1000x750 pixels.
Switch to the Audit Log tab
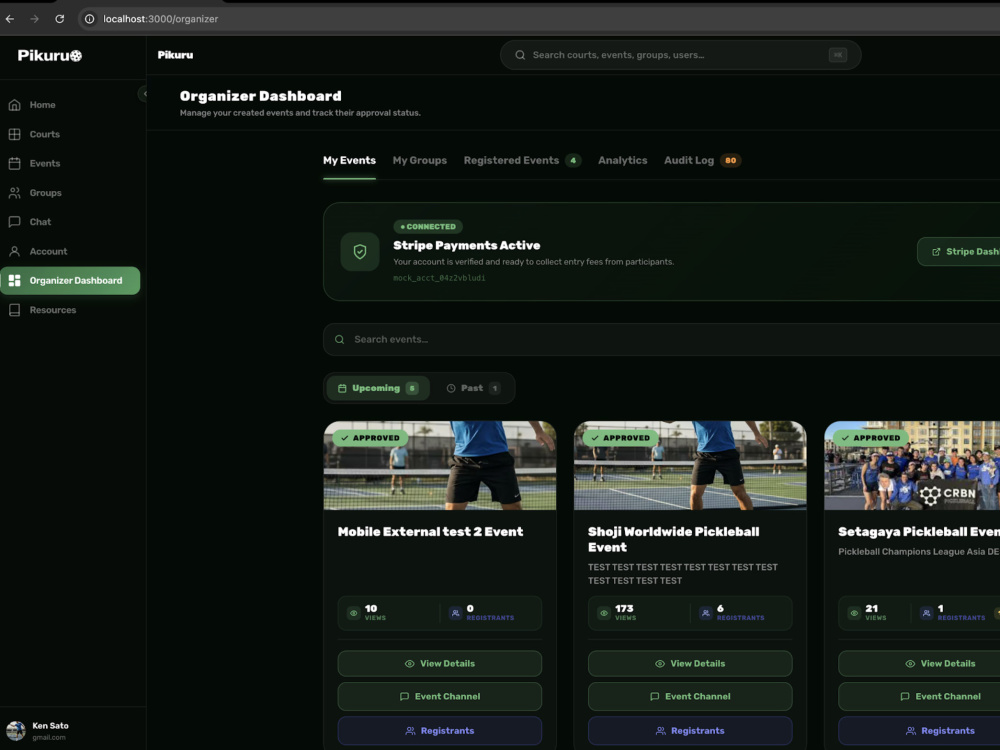pos(702,161)
